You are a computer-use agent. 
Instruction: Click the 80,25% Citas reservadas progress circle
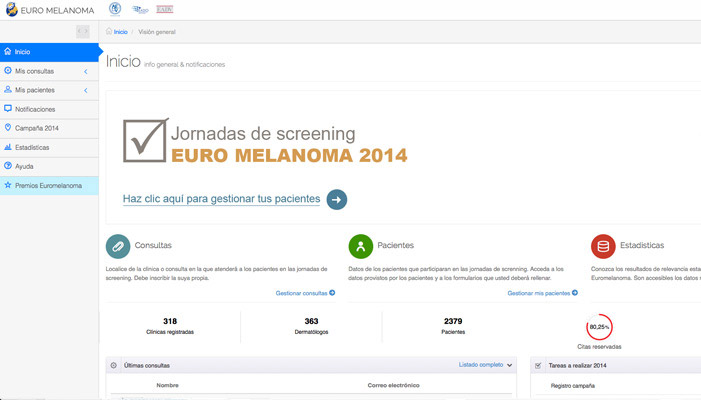click(599, 327)
